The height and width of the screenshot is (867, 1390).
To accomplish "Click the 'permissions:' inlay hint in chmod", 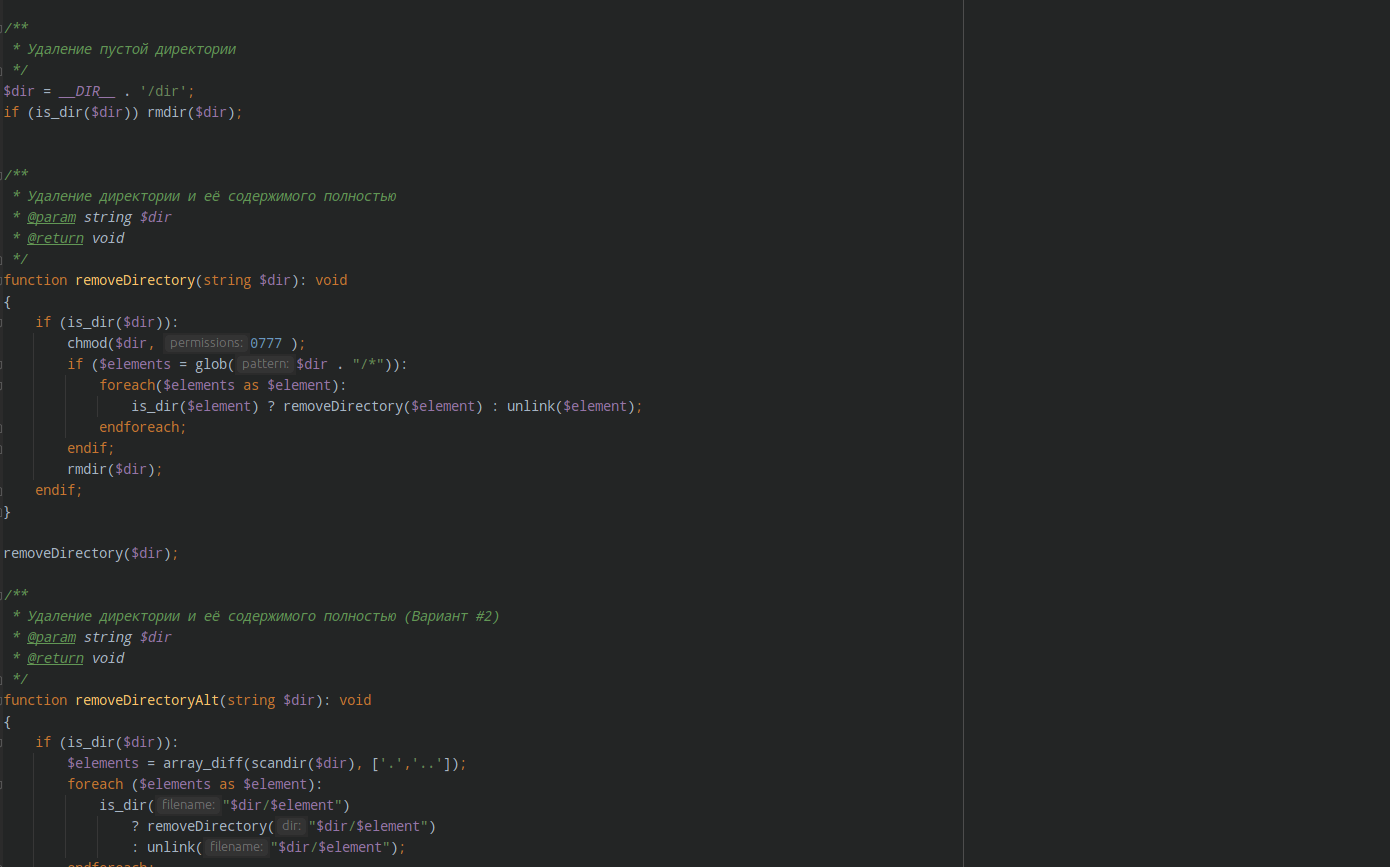I will (x=205, y=343).
